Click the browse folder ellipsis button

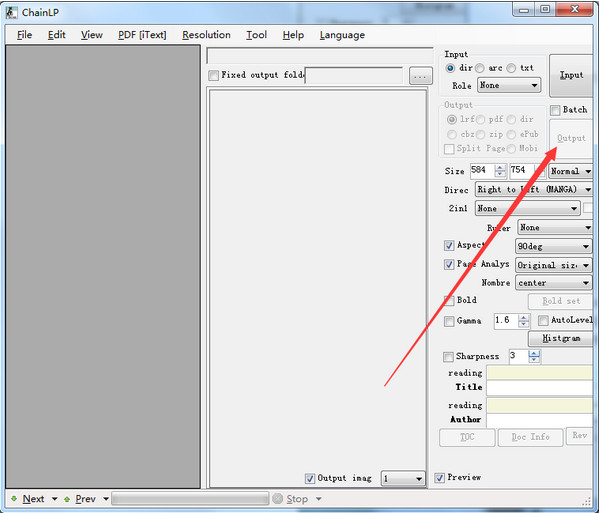420,75
